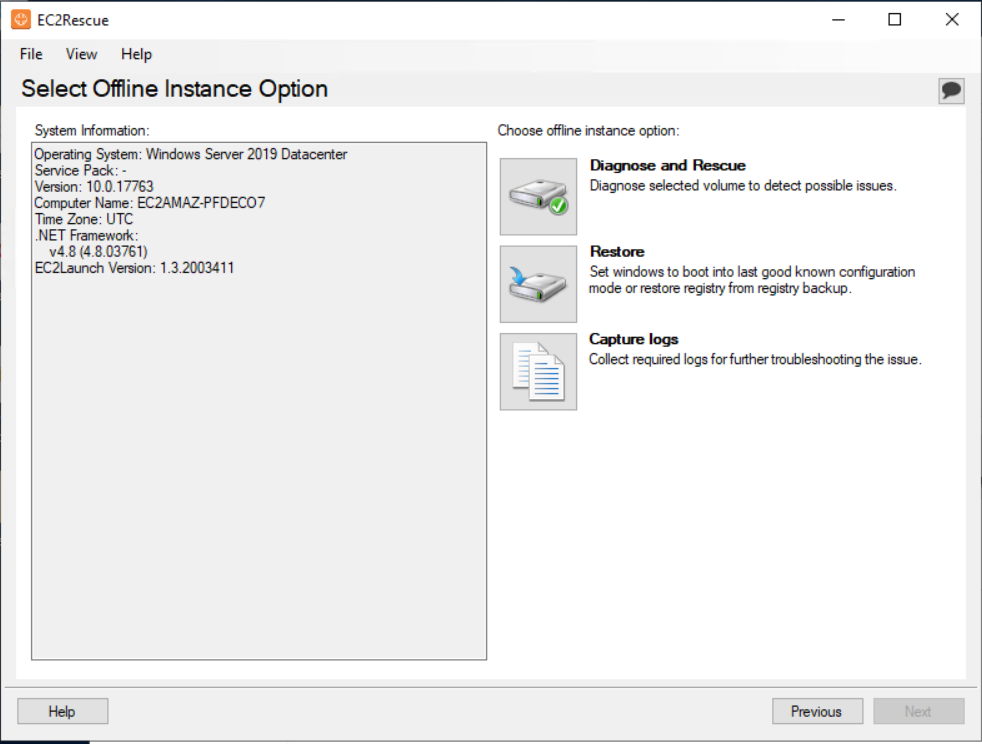Click the Time Zone: UTC line
The height and width of the screenshot is (744, 982).
click(x=84, y=219)
